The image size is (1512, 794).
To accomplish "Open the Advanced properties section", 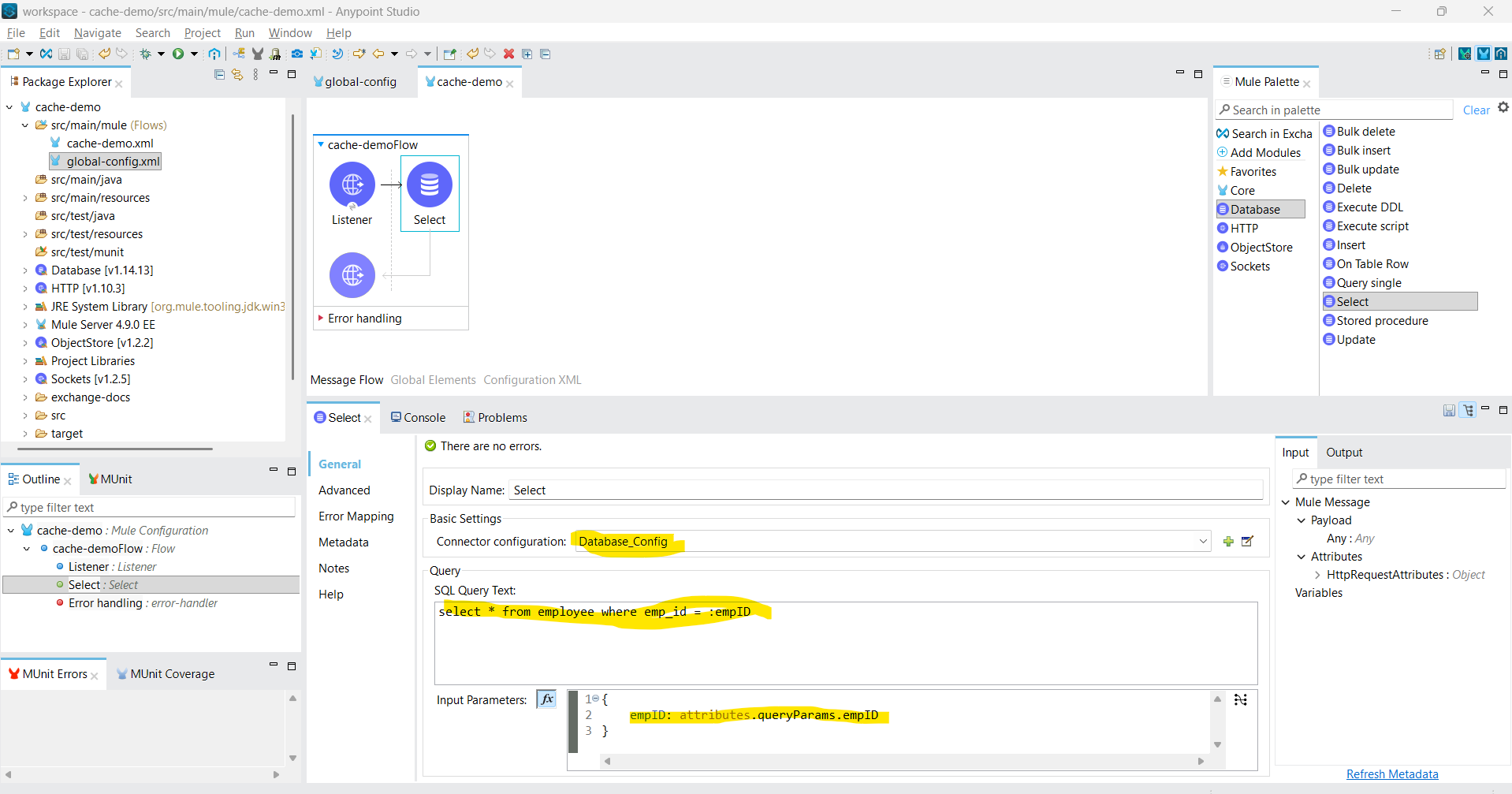I will [x=344, y=490].
